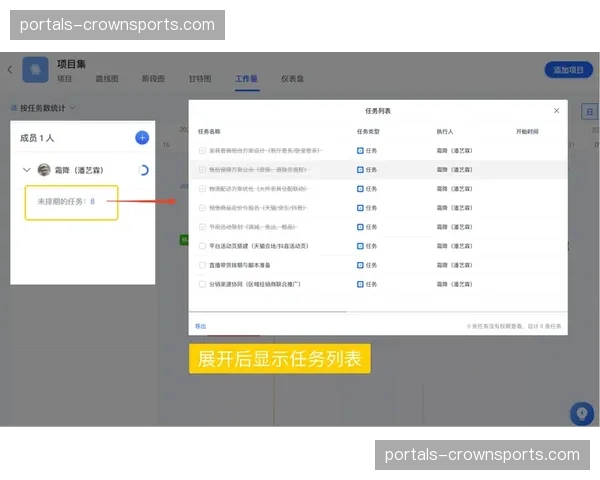This screenshot has height=480, width=600.
Task: Collapse the 霜降 member row chevron
Action: click(26, 170)
